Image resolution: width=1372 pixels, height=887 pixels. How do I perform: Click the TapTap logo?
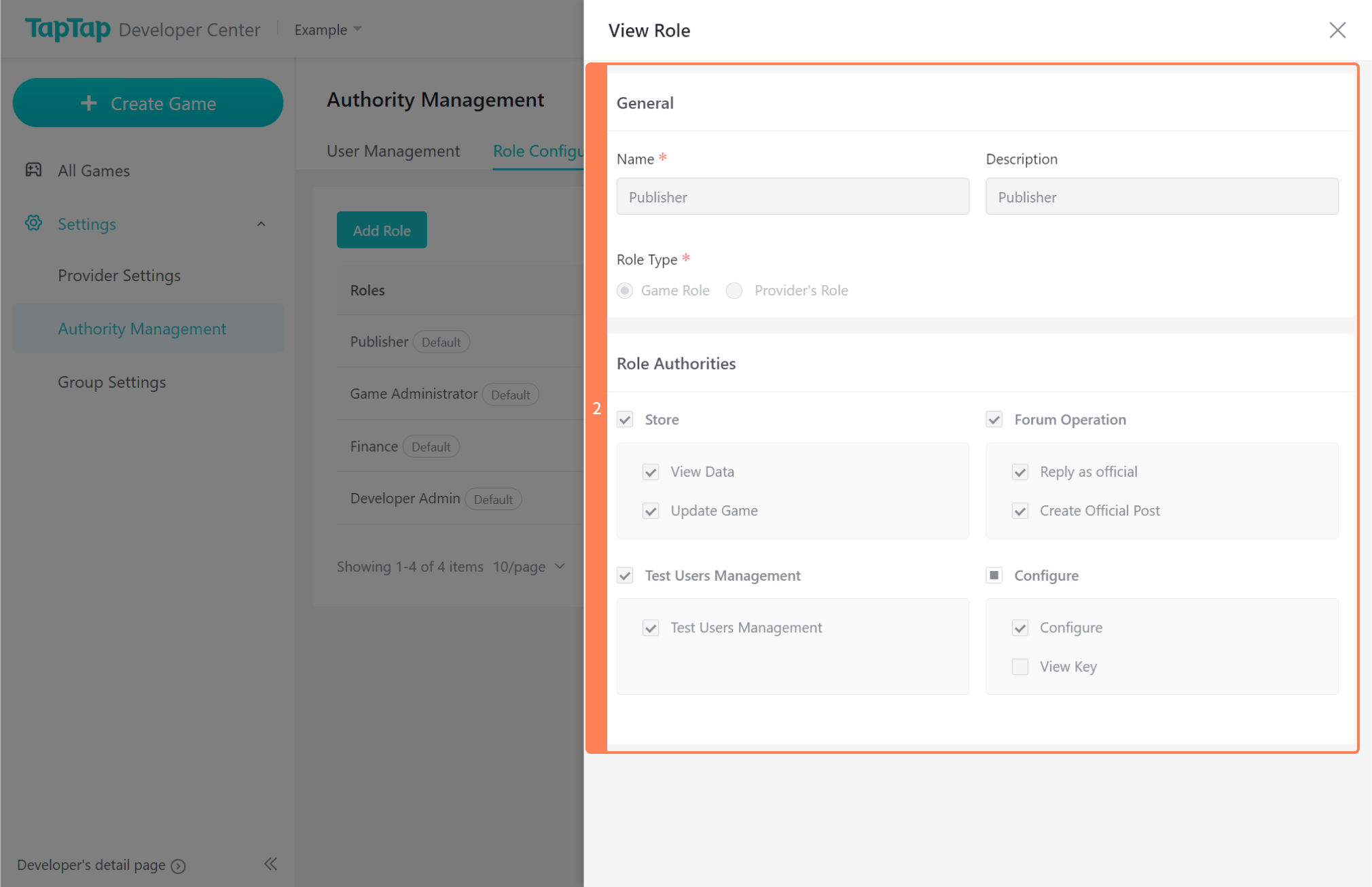tap(67, 29)
